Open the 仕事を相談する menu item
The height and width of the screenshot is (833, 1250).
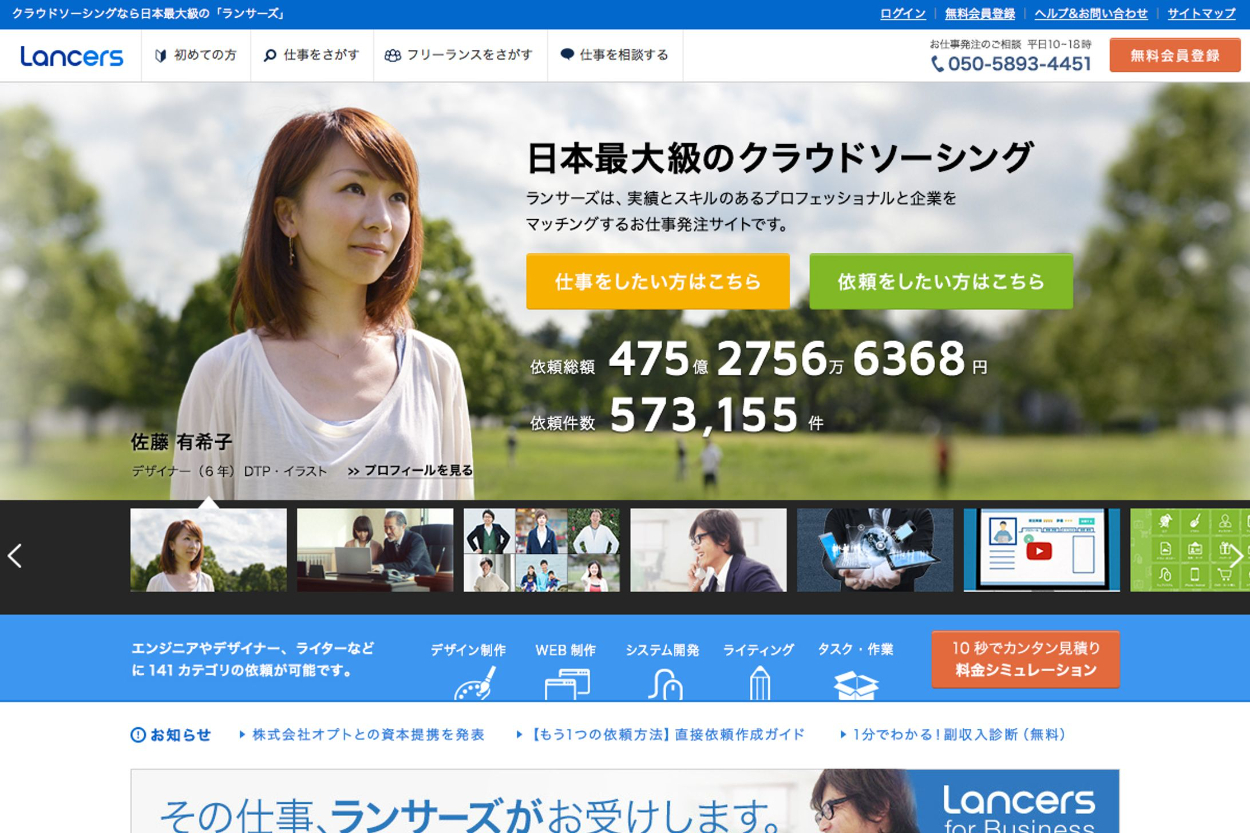click(x=615, y=56)
